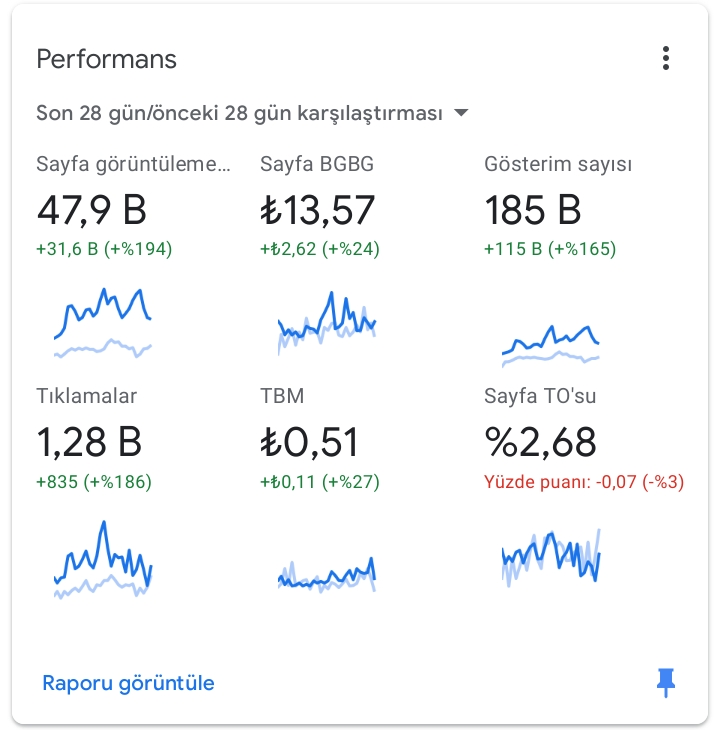Open the Gösterim sayısı sparkline chart
Image resolution: width=720 pixels, height=730 pixels.
pos(551,346)
